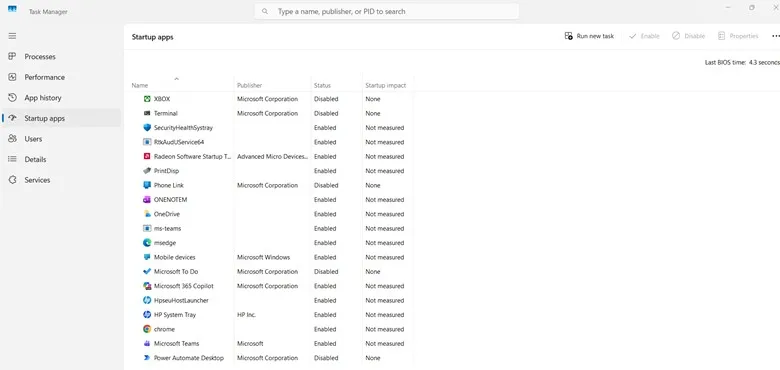Open the Services tab
This screenshot has height=370, width=780.
click(62, 180)
